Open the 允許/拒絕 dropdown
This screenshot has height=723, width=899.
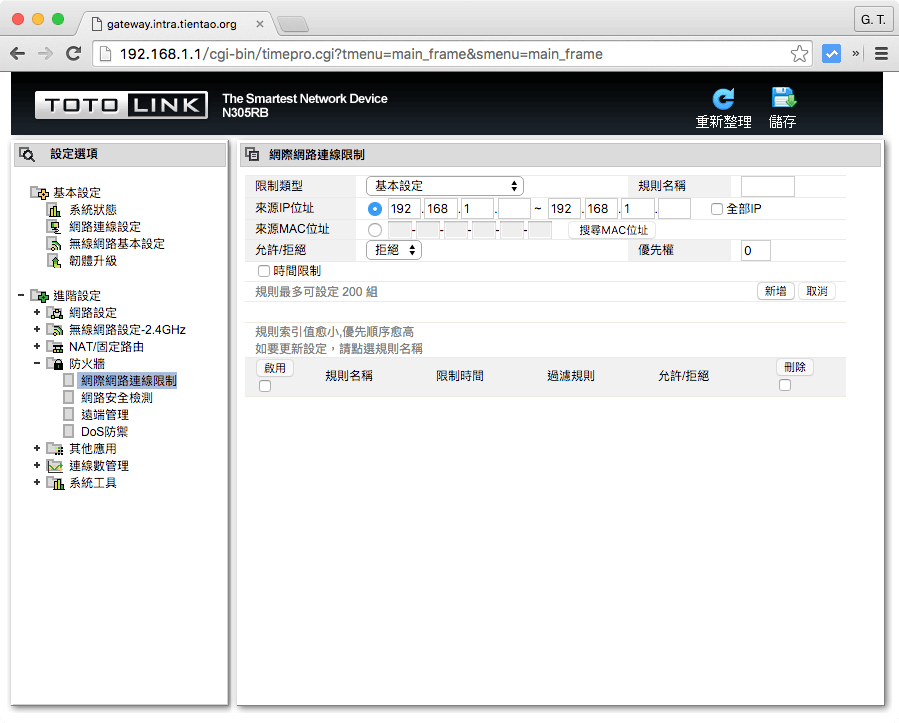[x=394, y=250]
